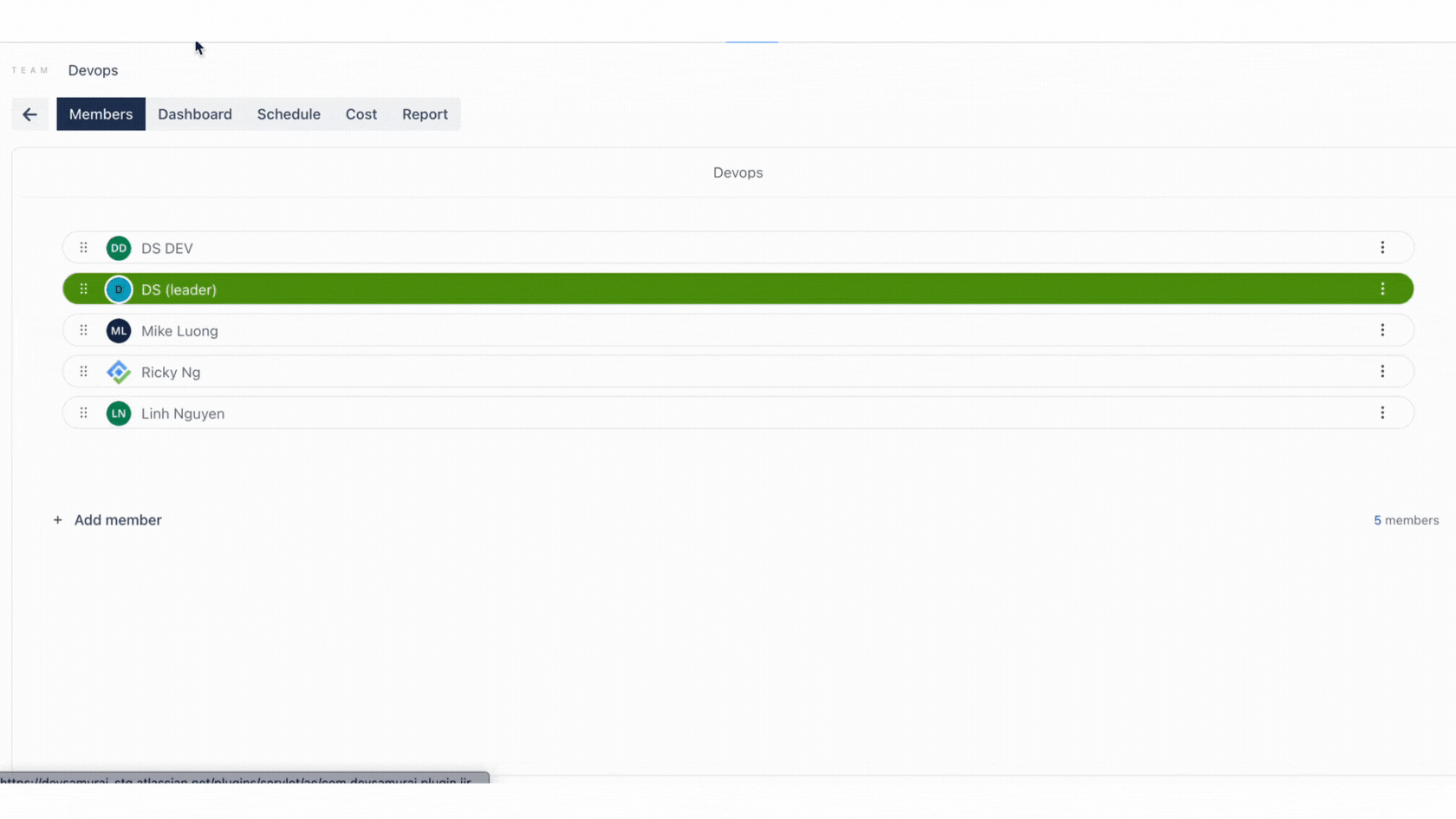This screenshot has width=1456, height=819.
Task: Click the Devops team name in the header
Action: 93,70
